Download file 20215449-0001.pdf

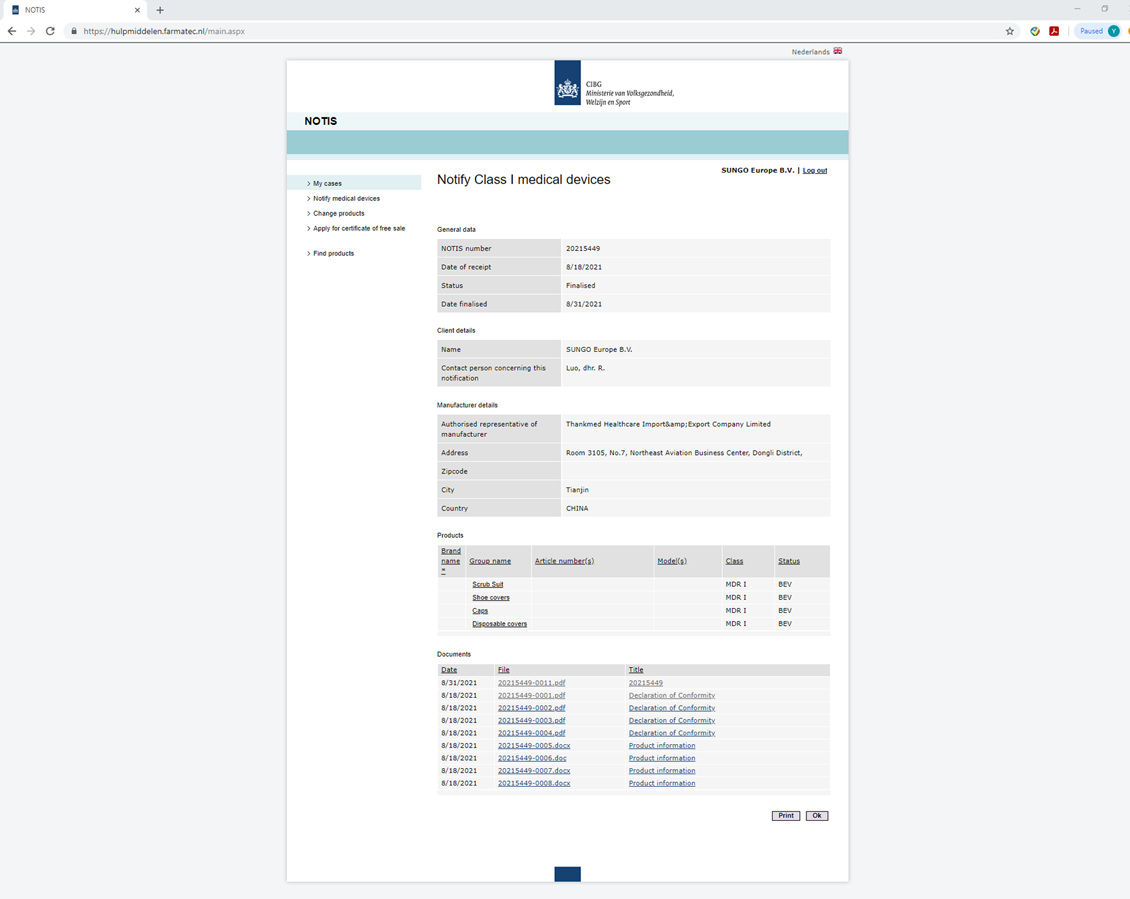532,696
